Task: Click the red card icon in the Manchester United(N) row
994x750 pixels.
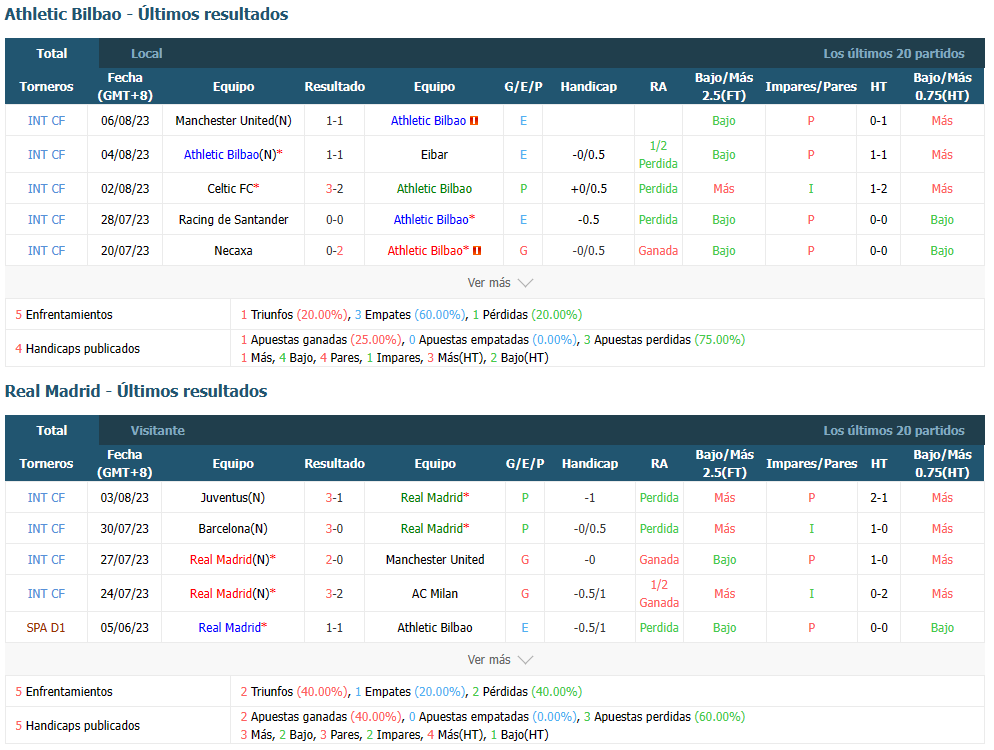Action: 474,120
